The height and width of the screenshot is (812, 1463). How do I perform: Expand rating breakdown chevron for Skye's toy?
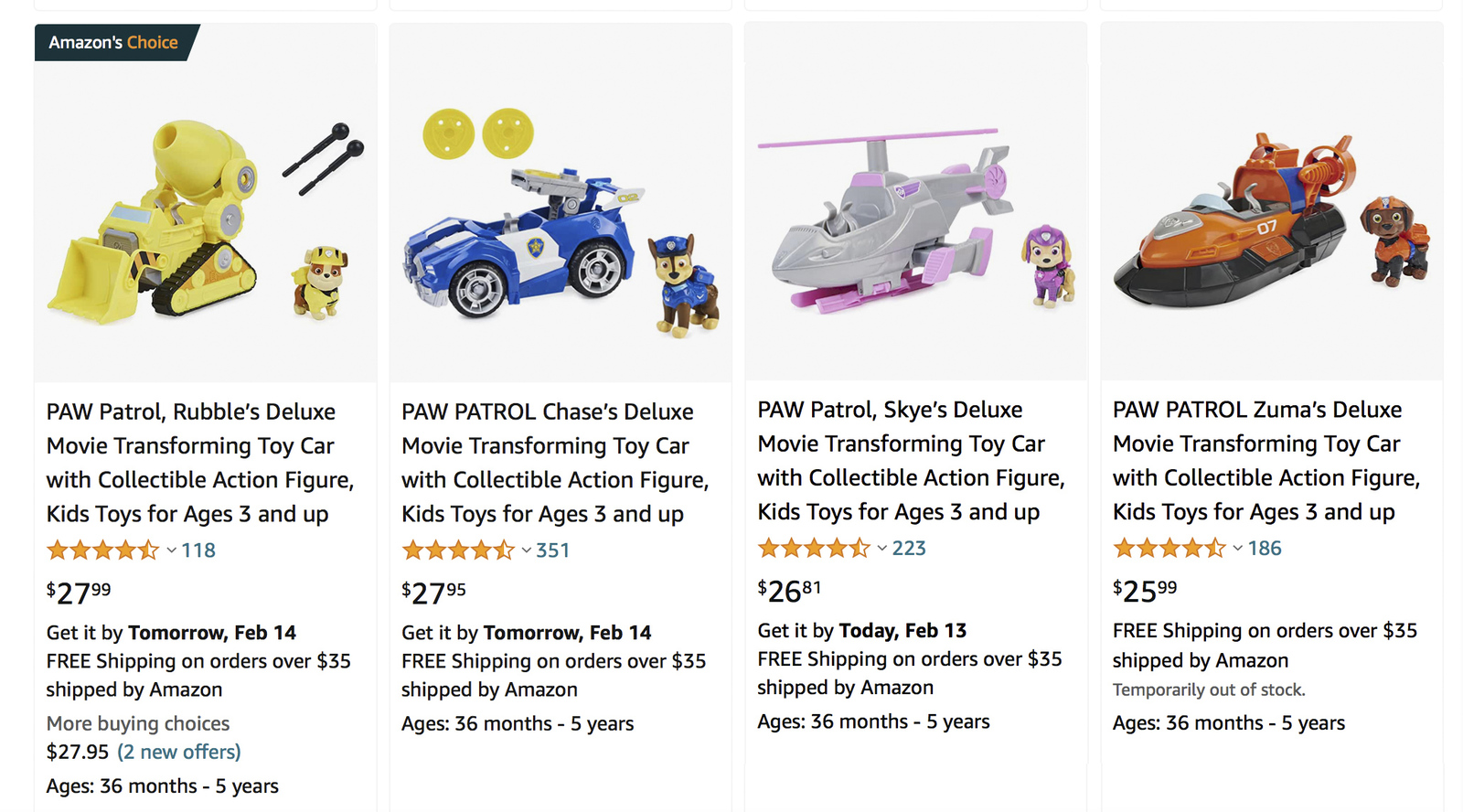click(882, 549)
